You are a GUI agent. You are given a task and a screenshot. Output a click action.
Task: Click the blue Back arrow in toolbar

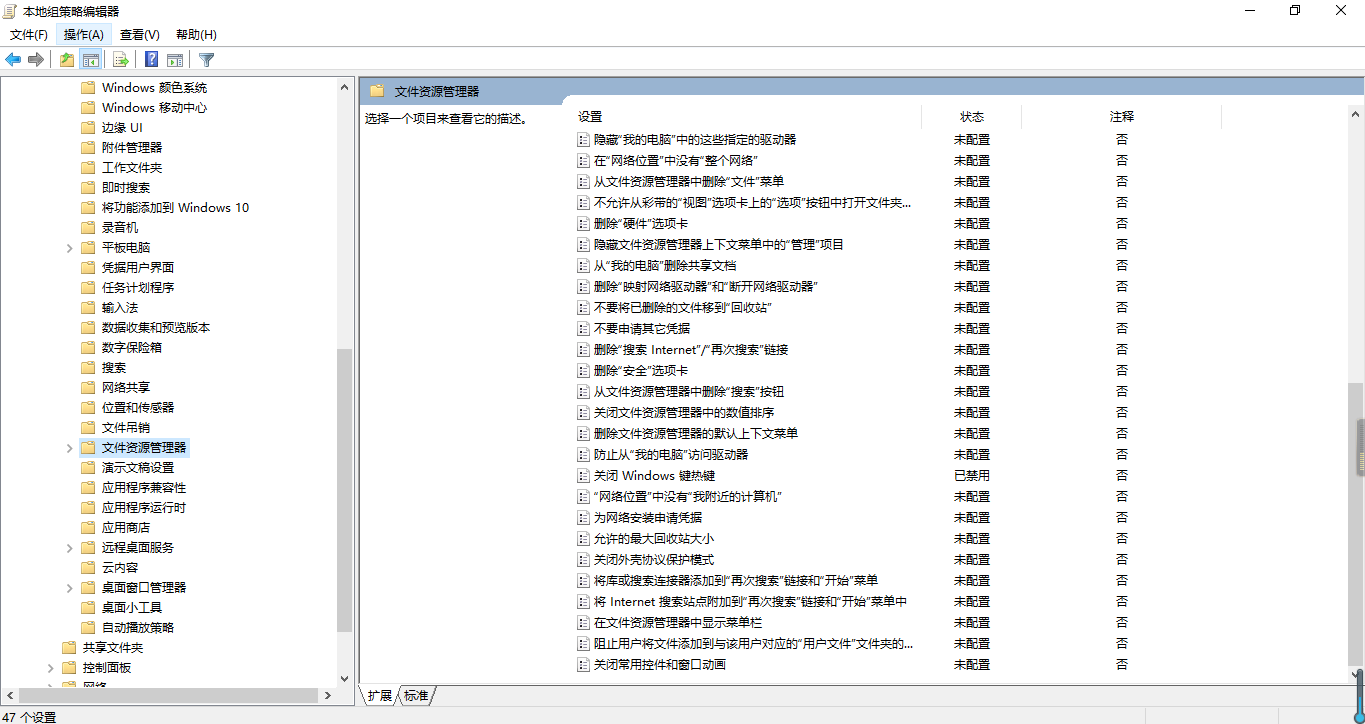pyautogui.click(x=14, y=60)
